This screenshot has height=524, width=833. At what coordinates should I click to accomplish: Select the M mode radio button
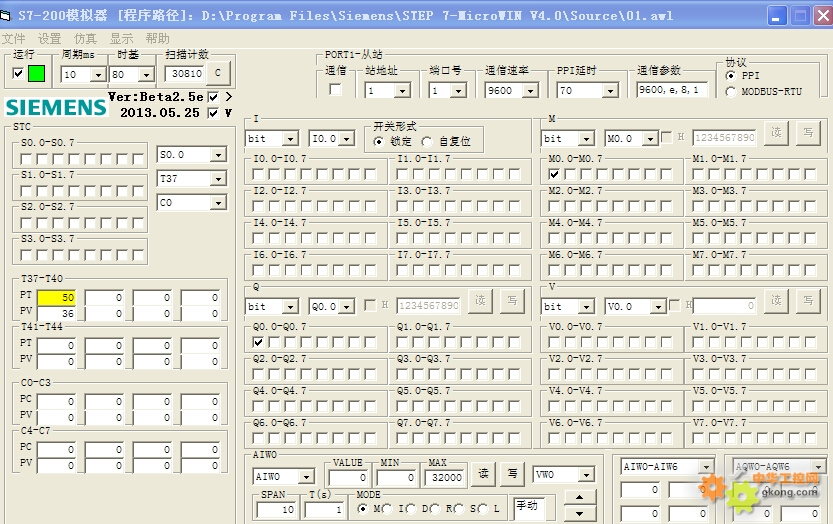[363, 509]
